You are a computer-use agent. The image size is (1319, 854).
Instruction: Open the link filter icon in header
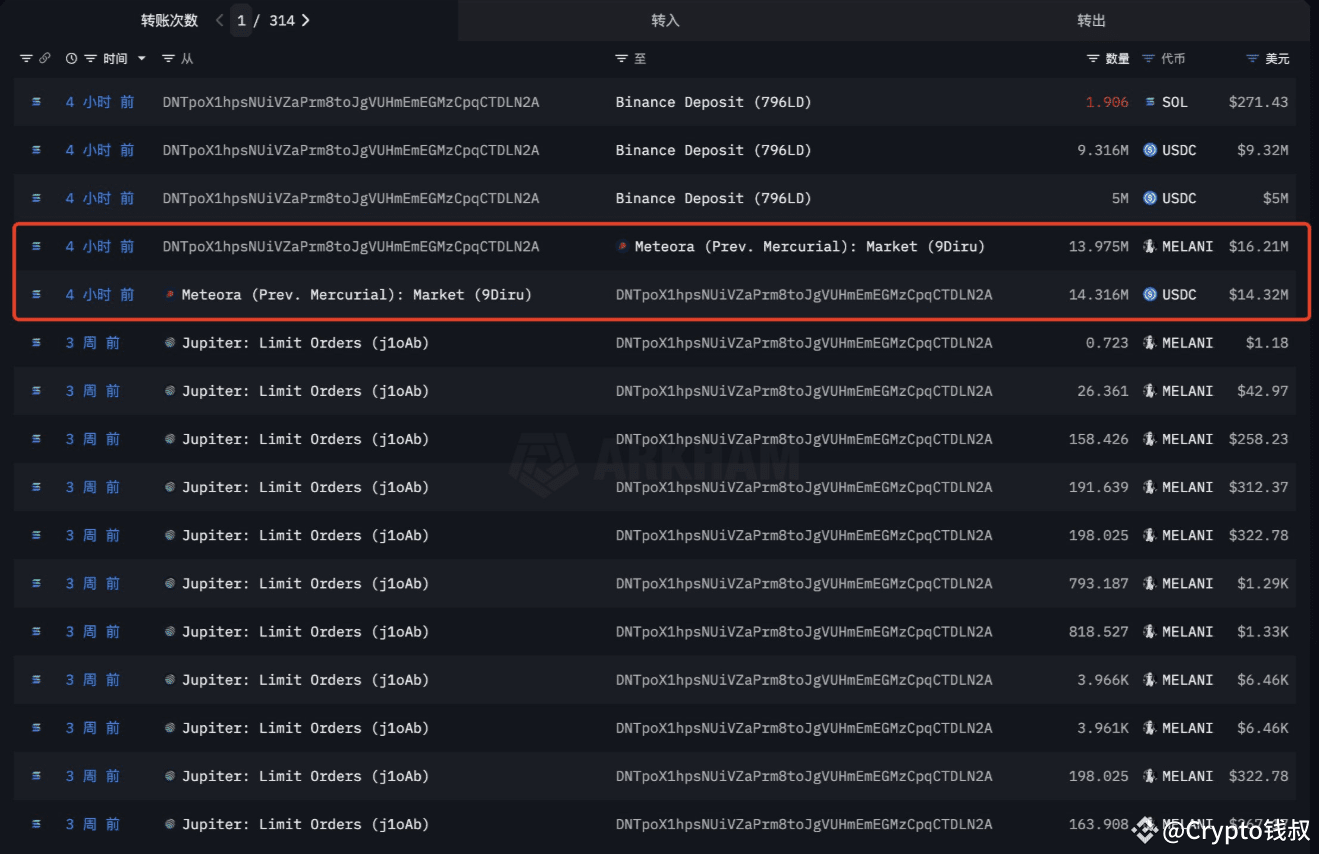[x=45, y=59]
